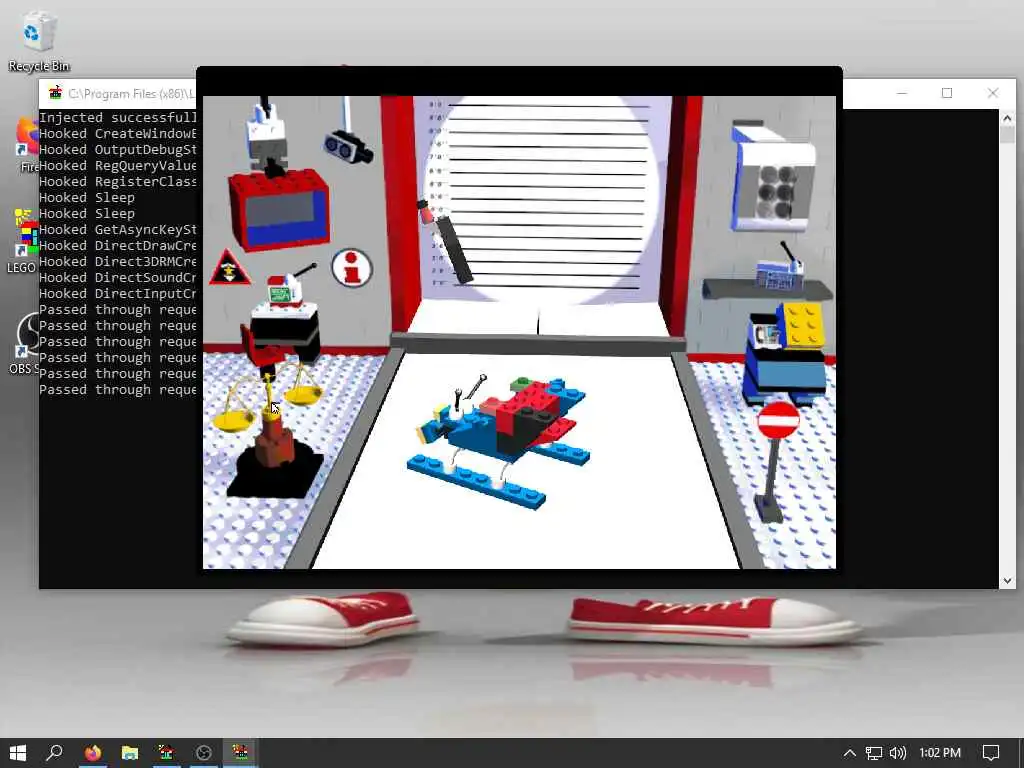The image size is (1024, 768).
Task: Open File Explorer from the taskbar
Action: (x=130, y=753)
